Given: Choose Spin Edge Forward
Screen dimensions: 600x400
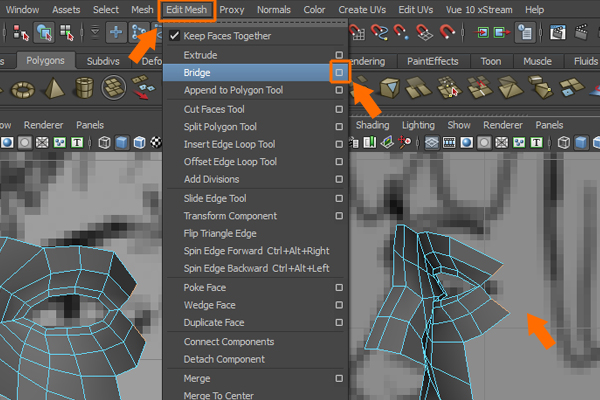Looking at the screenshot, I should 256,251.
